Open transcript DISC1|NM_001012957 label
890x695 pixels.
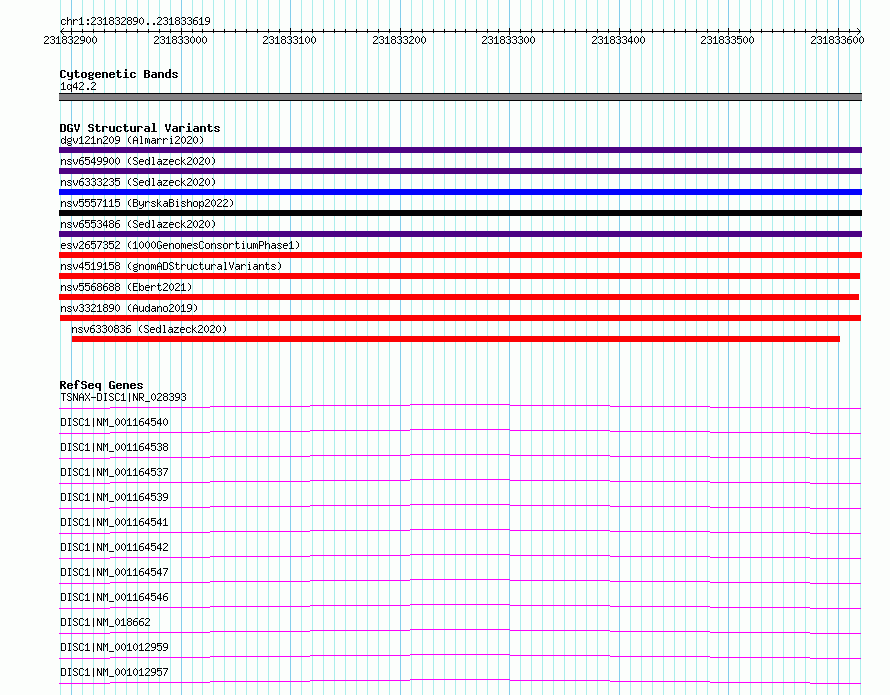(x=114, y=672)
